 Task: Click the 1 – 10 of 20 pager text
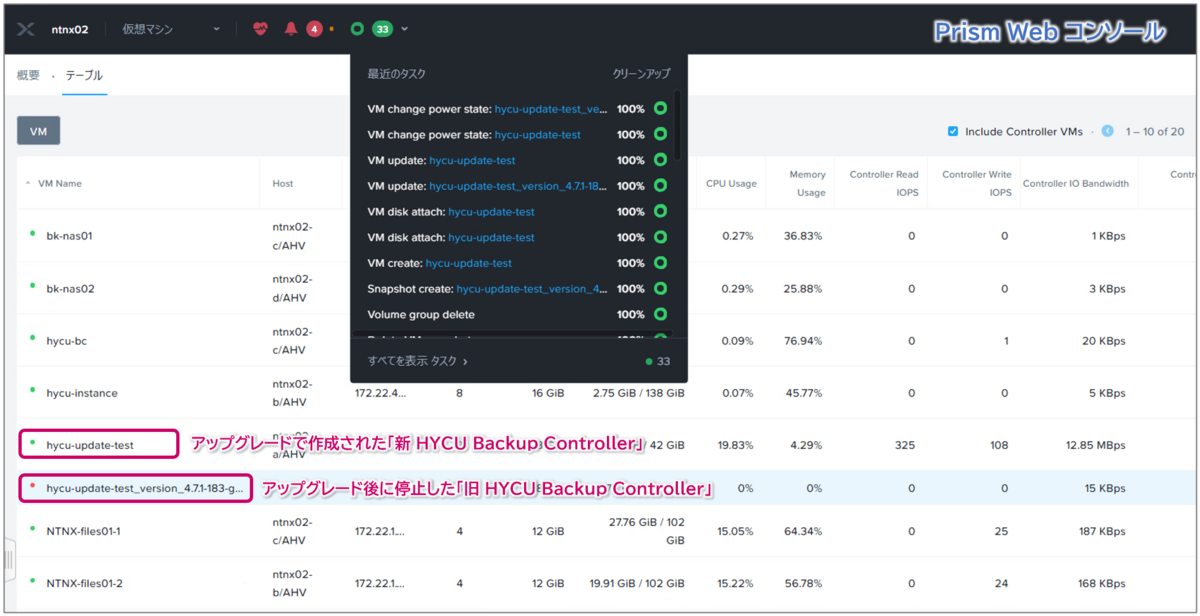coord(1155,131)
